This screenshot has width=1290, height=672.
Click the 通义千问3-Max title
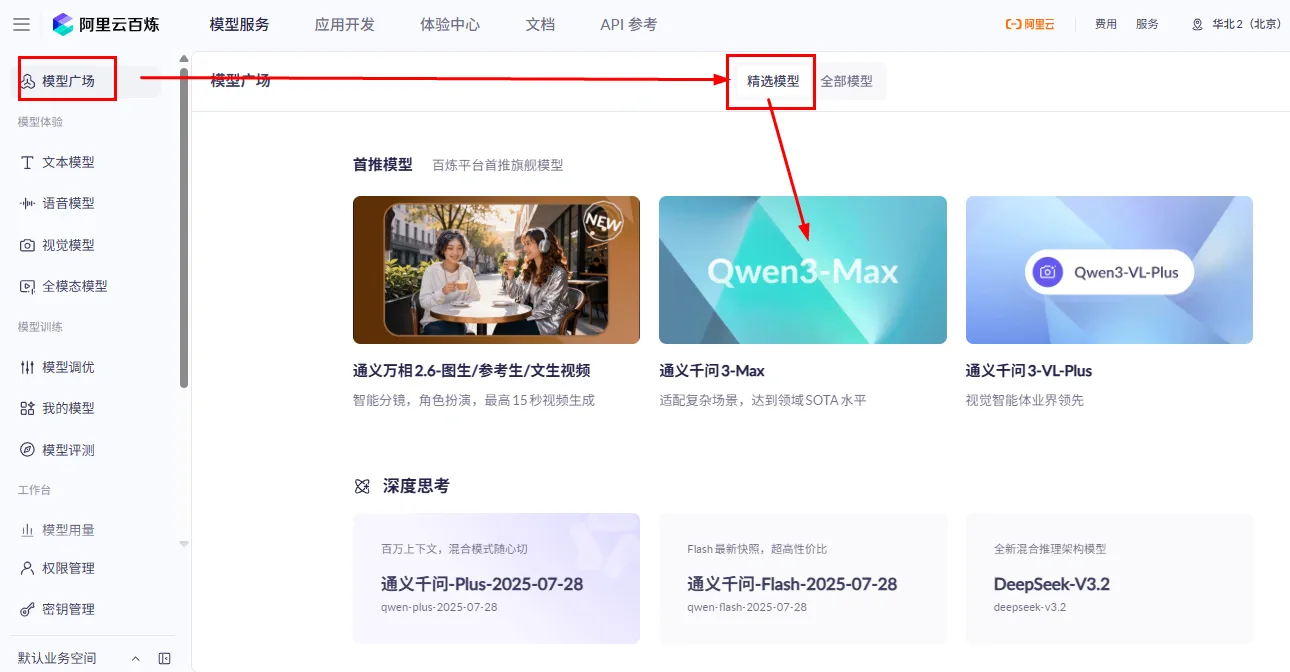tap(712, 371)
